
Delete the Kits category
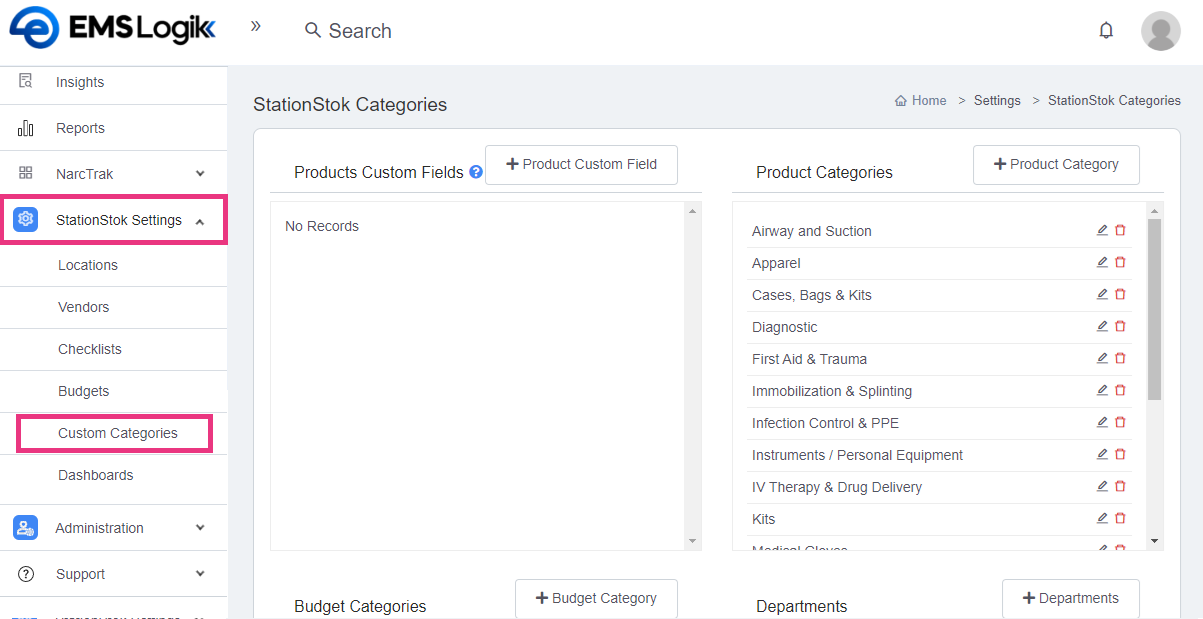[x=1120, y=518]
